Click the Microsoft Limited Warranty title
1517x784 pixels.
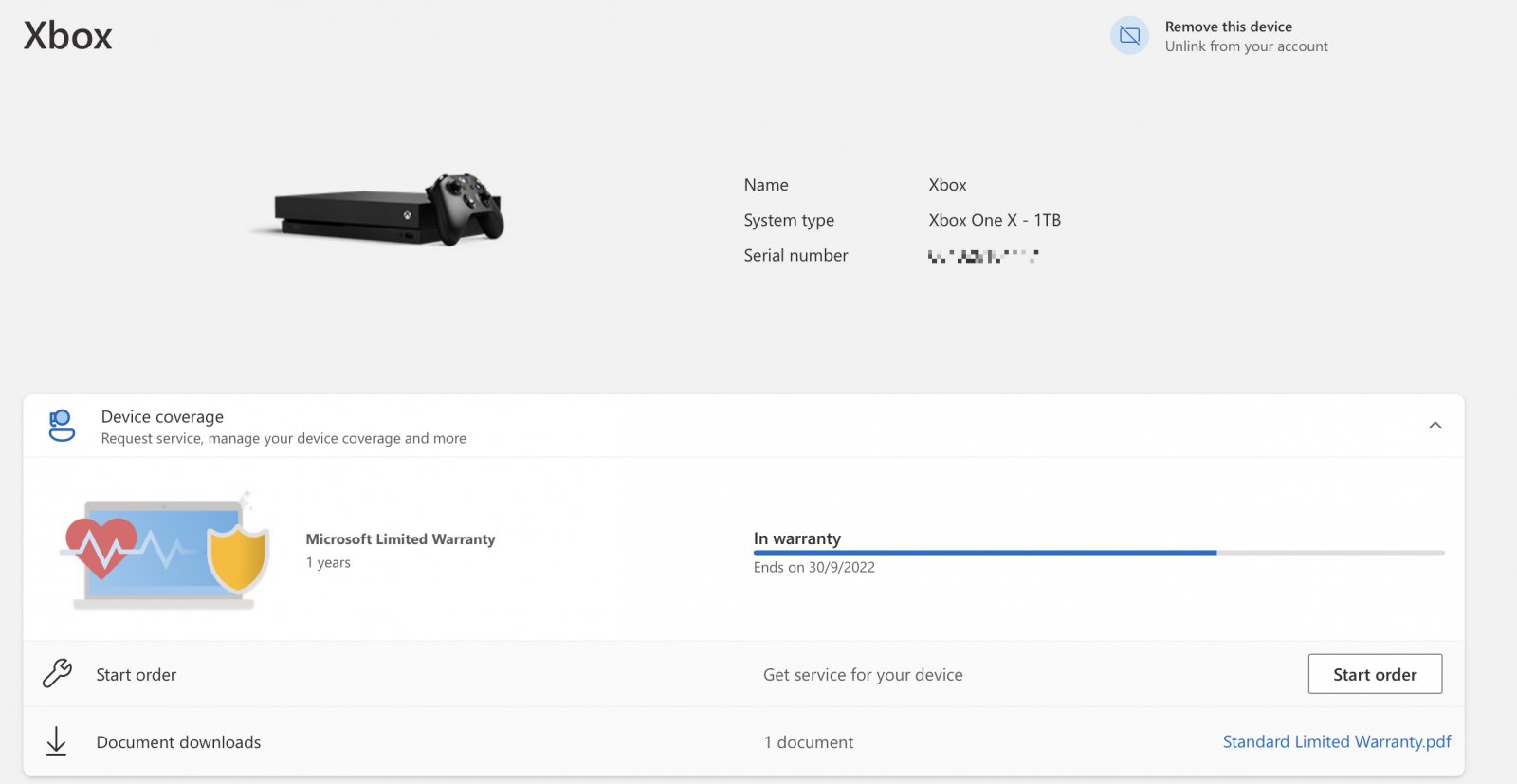coord(400,538)
